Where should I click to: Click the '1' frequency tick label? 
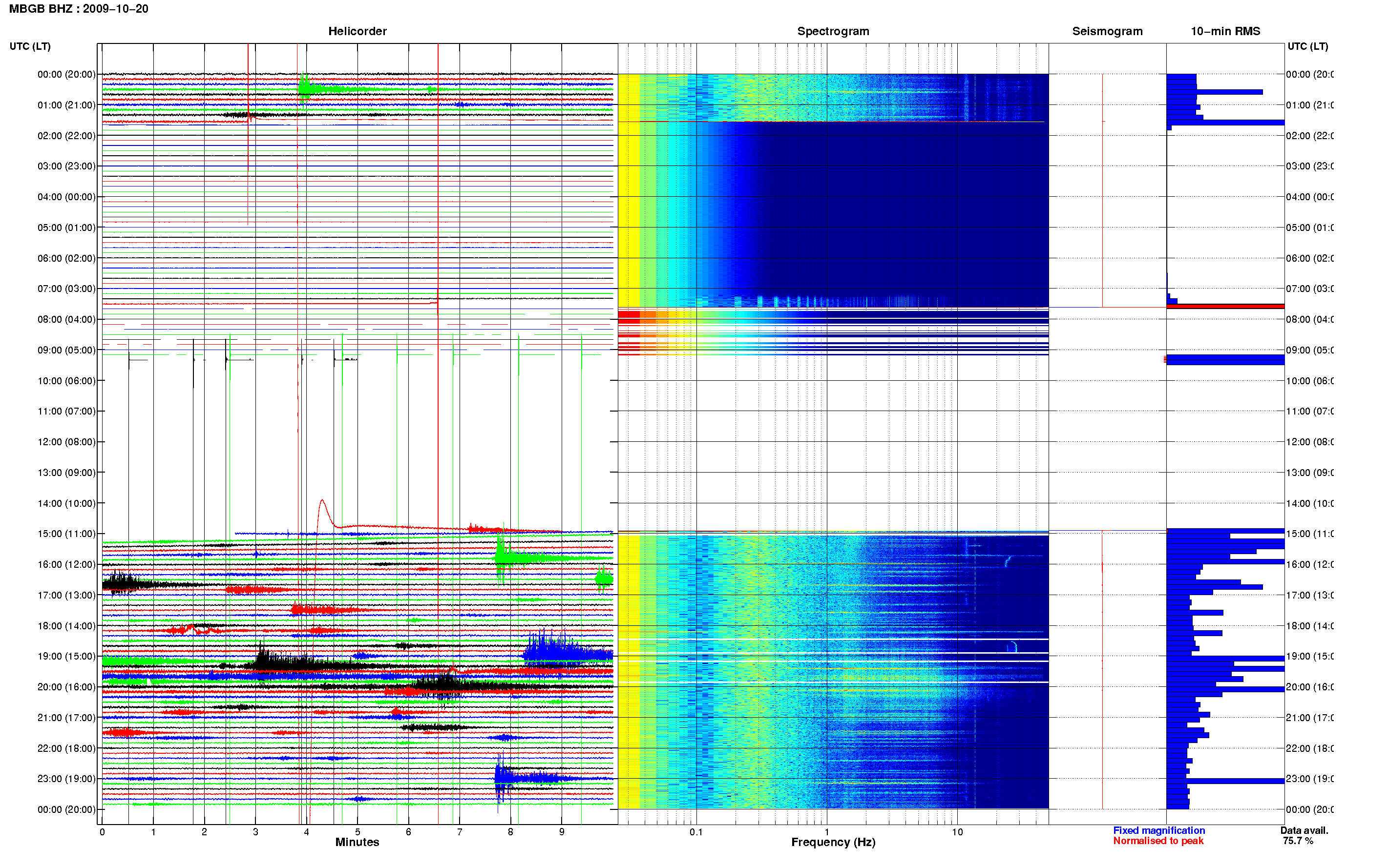tap(827, 832)
